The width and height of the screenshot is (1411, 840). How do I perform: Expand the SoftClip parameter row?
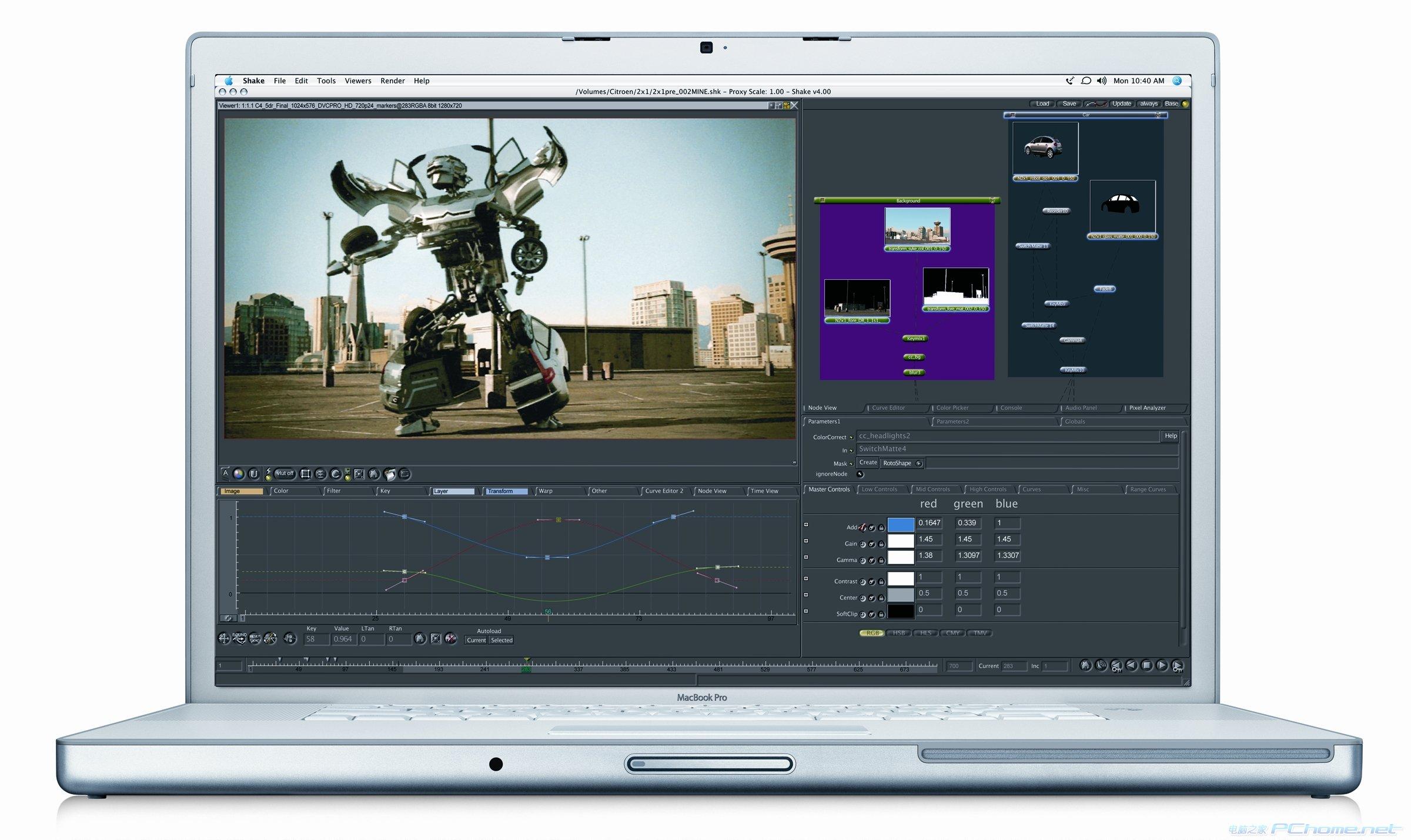click(x=806, y=611)
